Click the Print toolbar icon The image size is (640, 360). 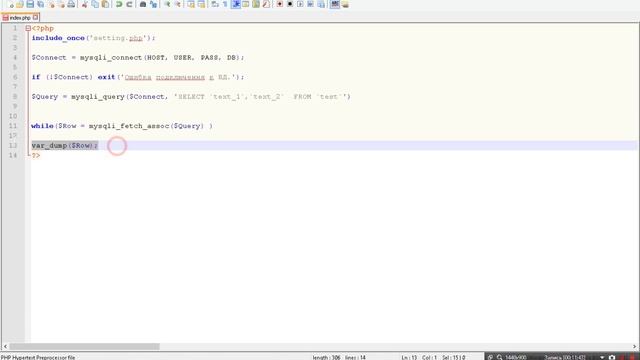[x=71, y=4]
